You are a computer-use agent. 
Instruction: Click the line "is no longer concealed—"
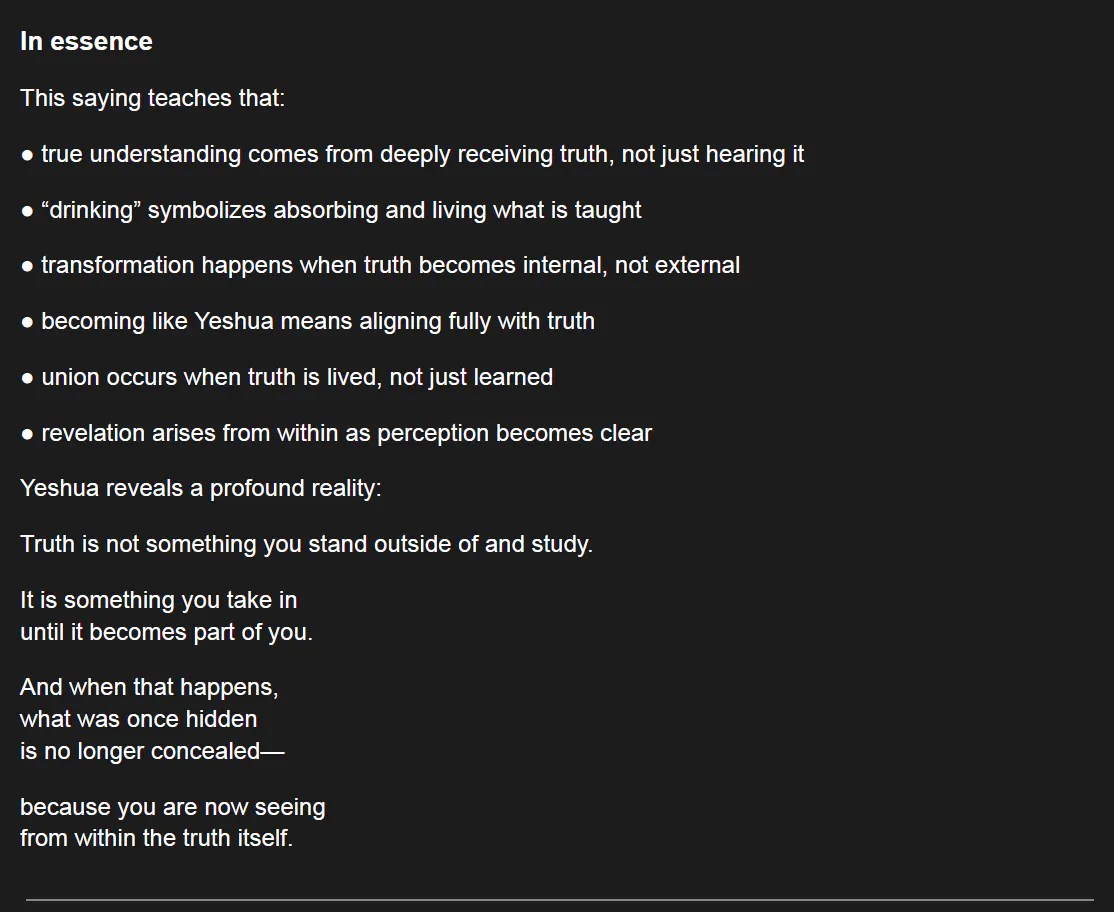pos(152,751)
